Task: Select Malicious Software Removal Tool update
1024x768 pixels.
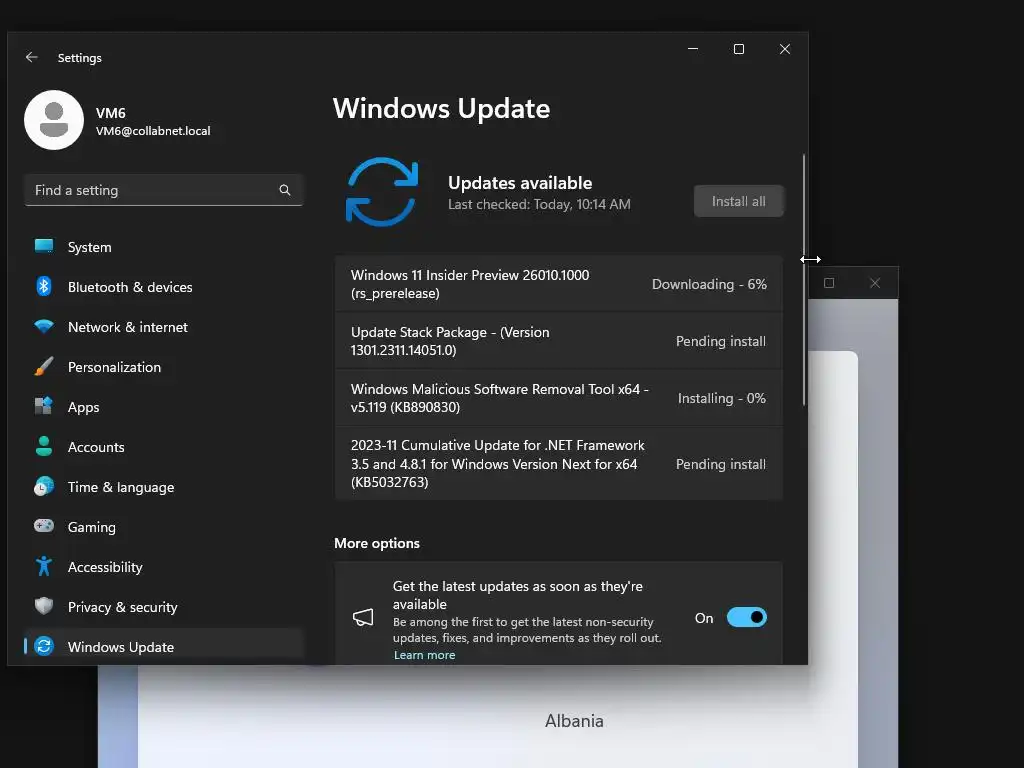Action: tap(559, 398)
